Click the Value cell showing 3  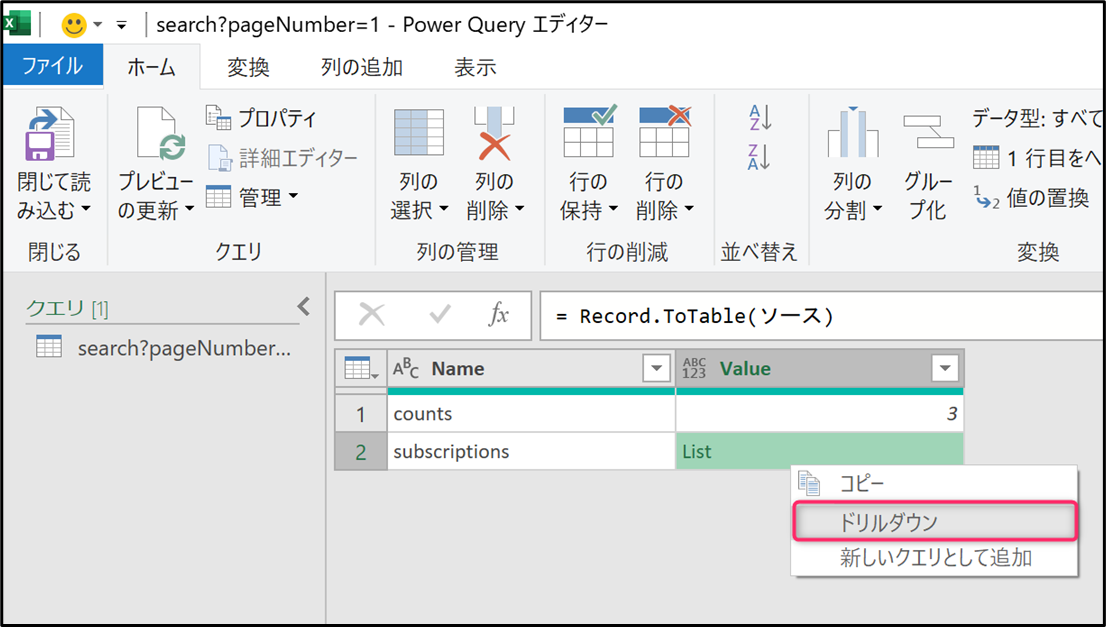tap(820, 413)
